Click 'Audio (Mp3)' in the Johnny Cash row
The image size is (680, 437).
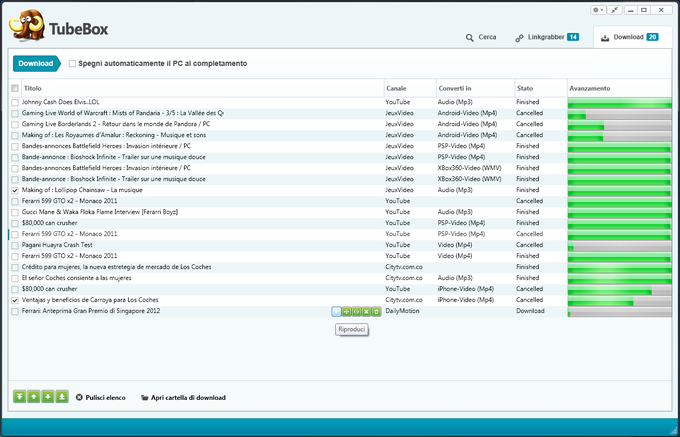455,102
